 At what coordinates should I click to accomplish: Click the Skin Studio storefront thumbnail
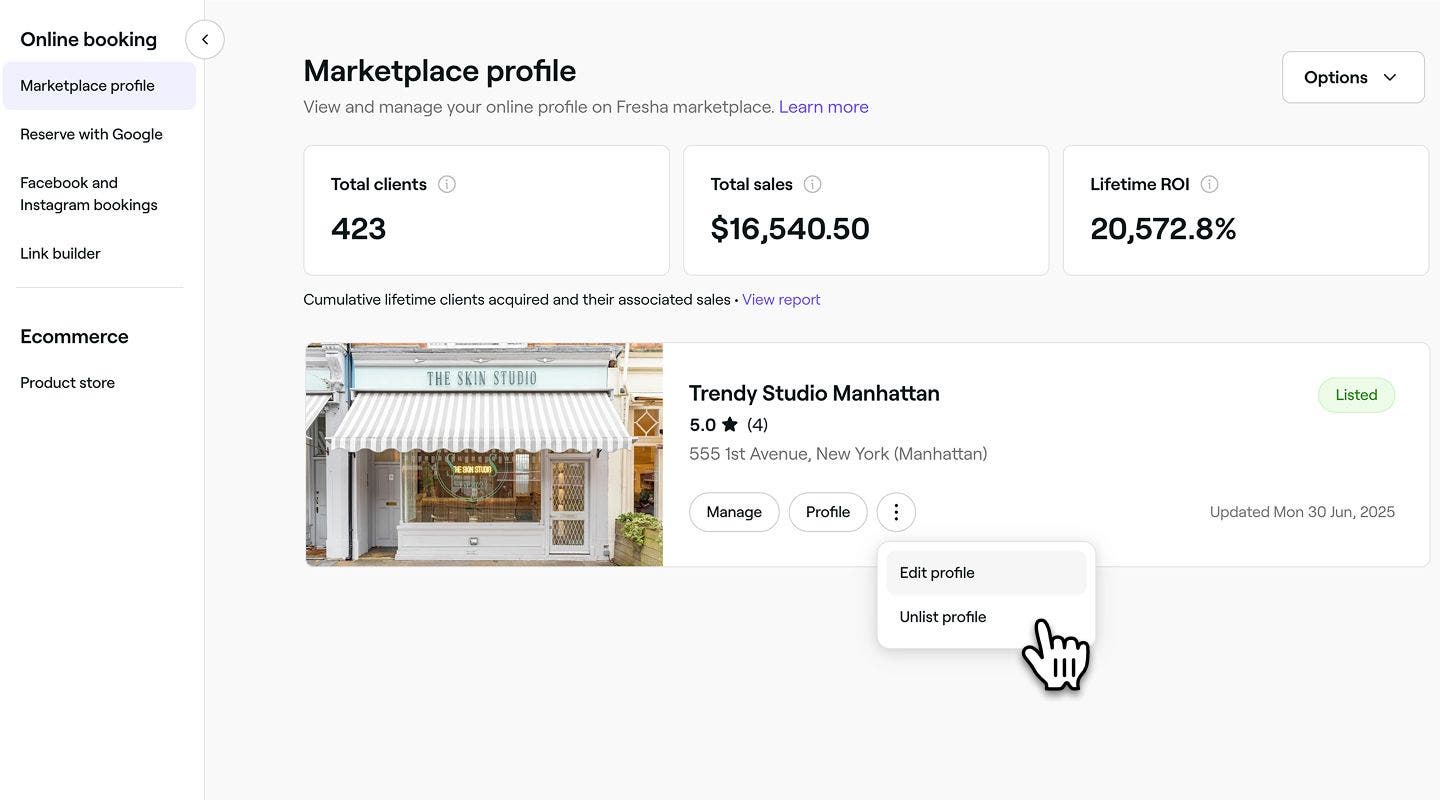pos(484,455)
